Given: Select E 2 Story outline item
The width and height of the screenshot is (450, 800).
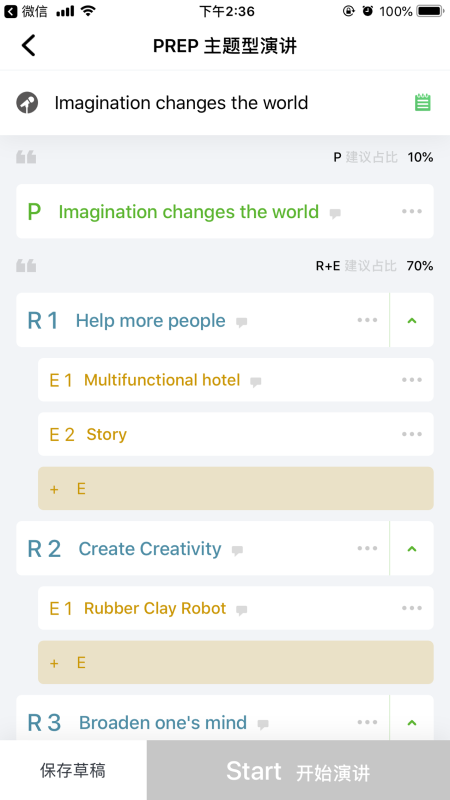Looking at the screenshot, I should pyautogui.click(x=236, y=434).
